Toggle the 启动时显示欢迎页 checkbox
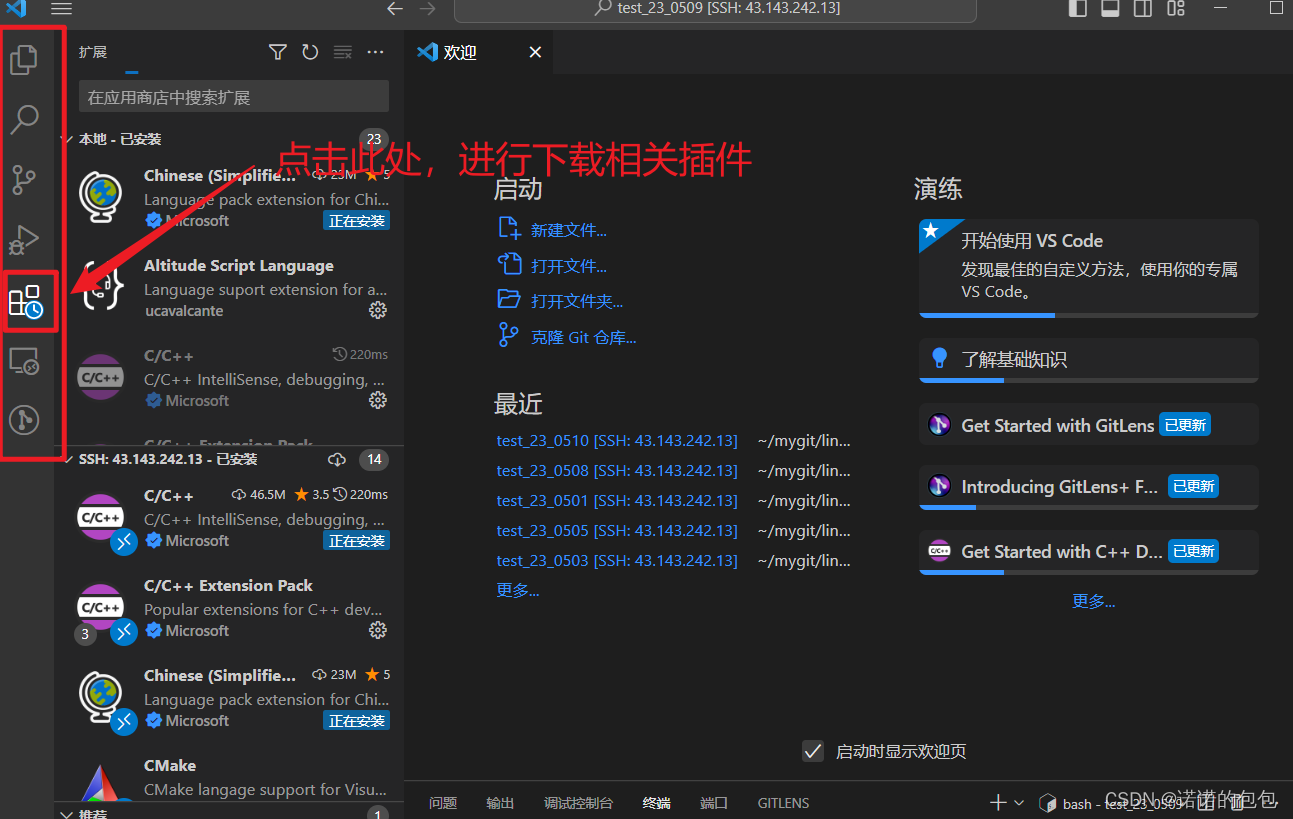The image size is (1293, 819). (x=813, y=751)
